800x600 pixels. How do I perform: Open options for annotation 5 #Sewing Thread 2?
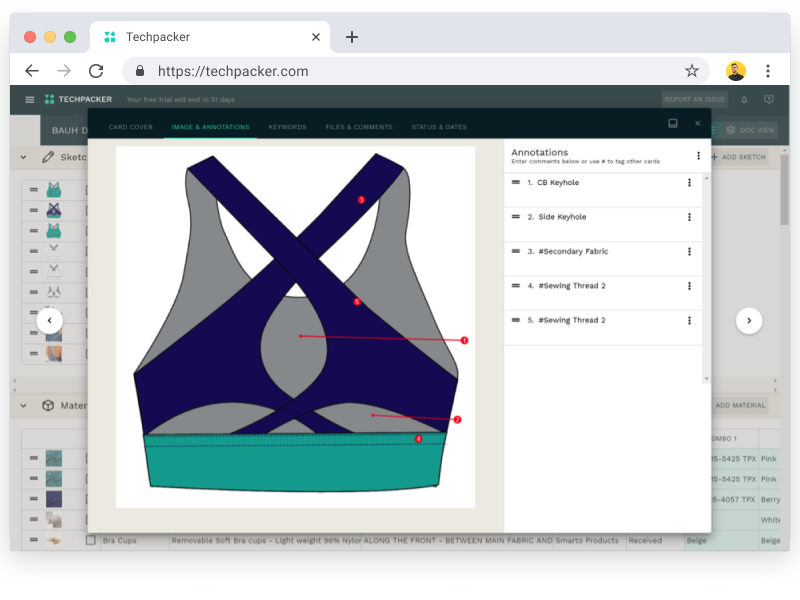(689, 320)
